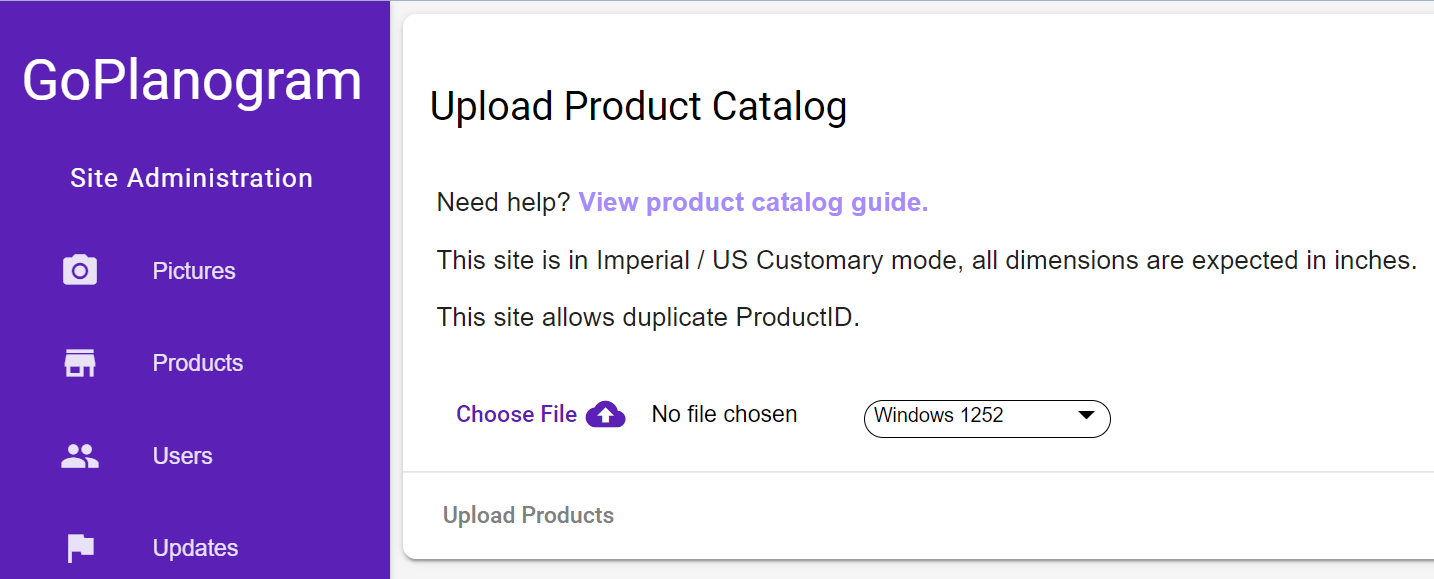Click the storefront icon for Products
1434x579 pixels.
[80, 362]
